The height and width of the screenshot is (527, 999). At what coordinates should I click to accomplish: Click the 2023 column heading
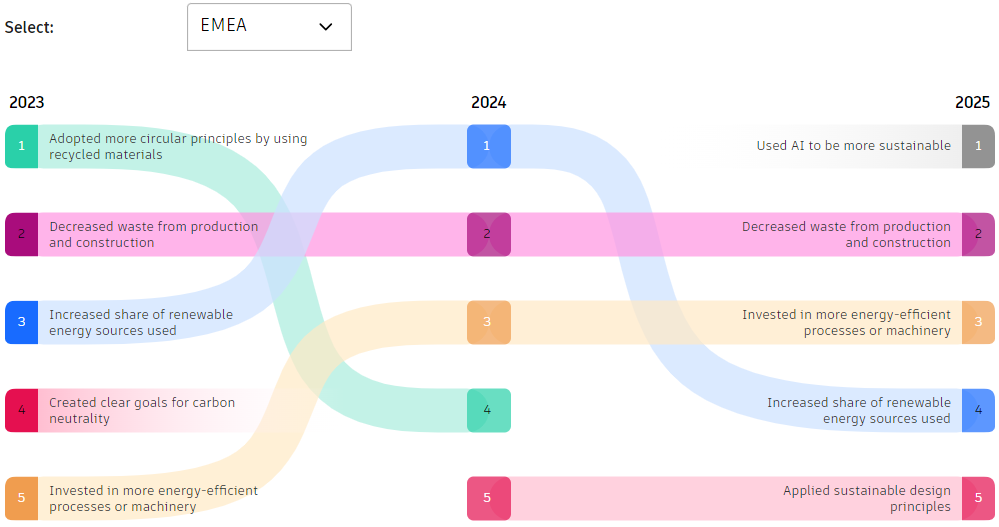(27, 102)
